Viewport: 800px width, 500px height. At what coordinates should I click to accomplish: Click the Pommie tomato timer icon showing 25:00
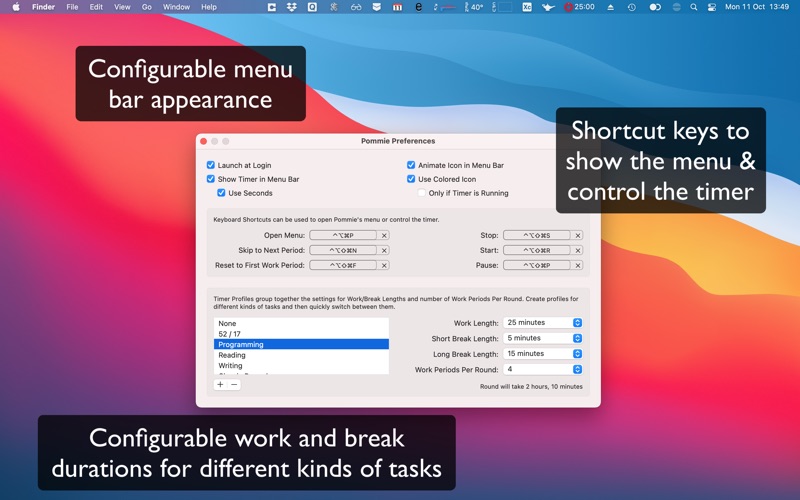[579, 7]
